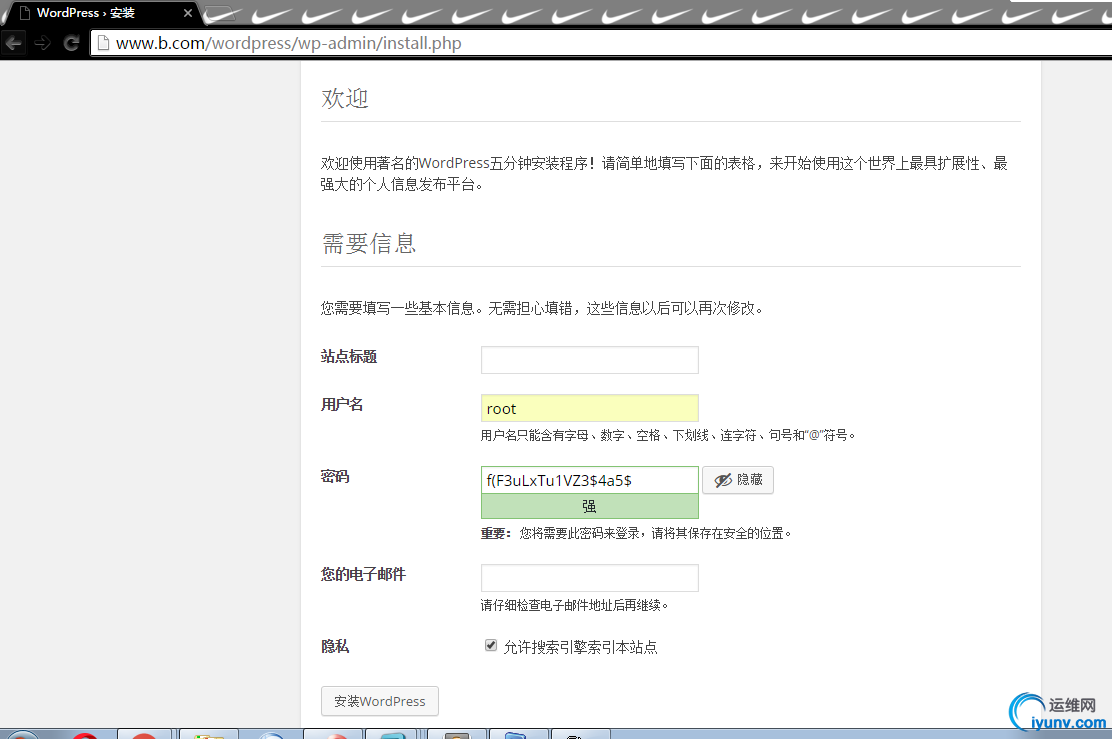
Task: Click the 站点标题 input field
Action: [589, 360]
